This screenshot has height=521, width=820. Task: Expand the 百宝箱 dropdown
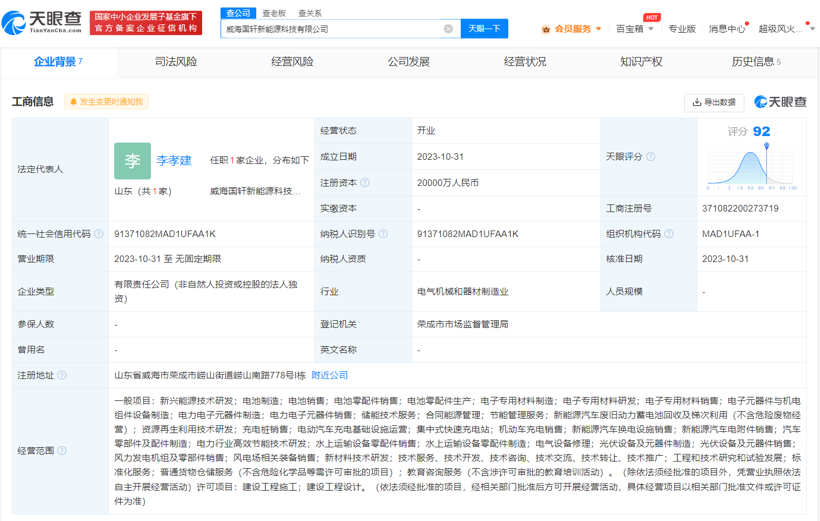tap(634, 29)
